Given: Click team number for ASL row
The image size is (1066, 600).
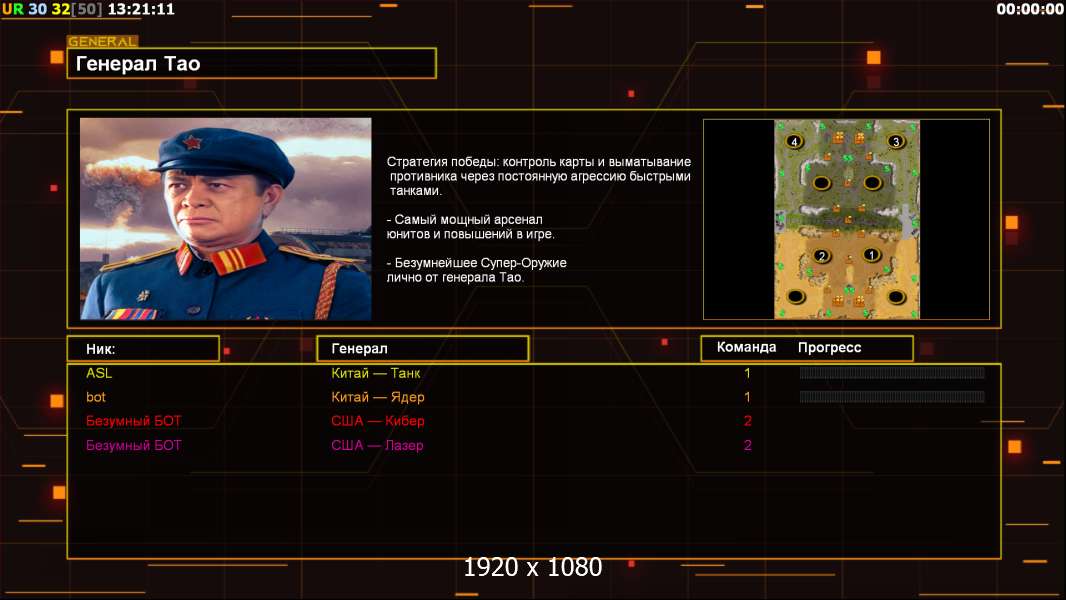Looking at the screenshot, I should 747,373.
